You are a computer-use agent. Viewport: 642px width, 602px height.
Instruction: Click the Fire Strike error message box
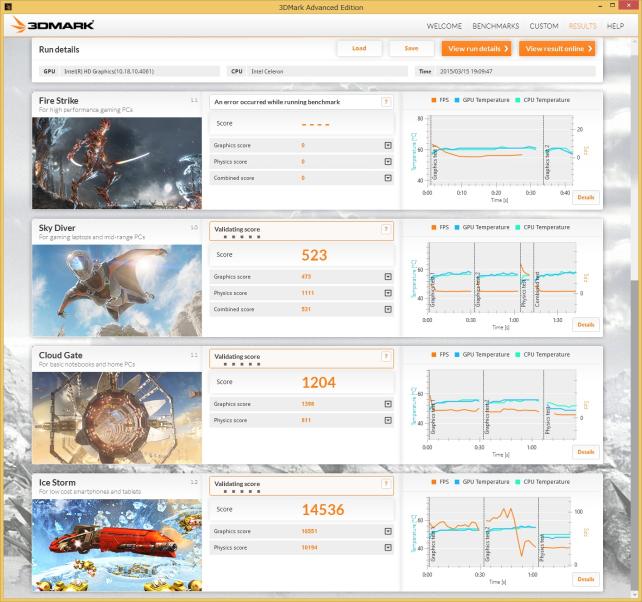(x=301, y=102)
